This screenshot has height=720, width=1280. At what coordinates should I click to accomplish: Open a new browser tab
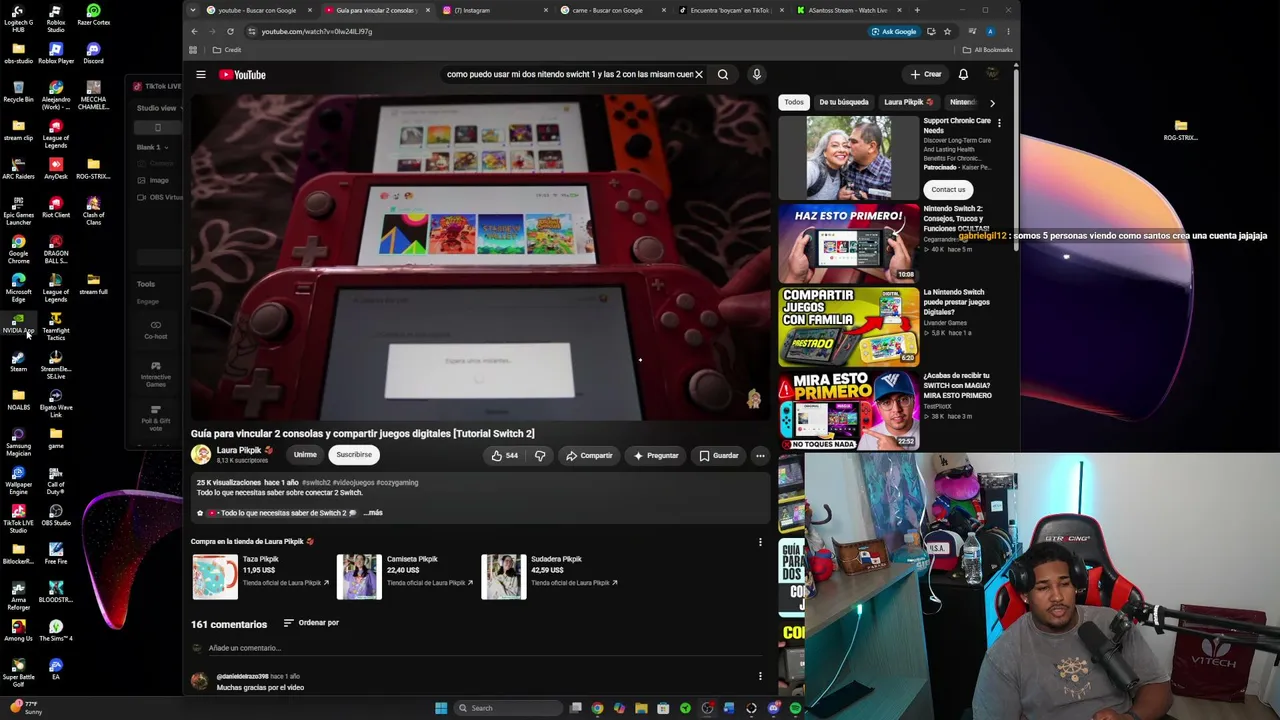click(x=917, y=10)
